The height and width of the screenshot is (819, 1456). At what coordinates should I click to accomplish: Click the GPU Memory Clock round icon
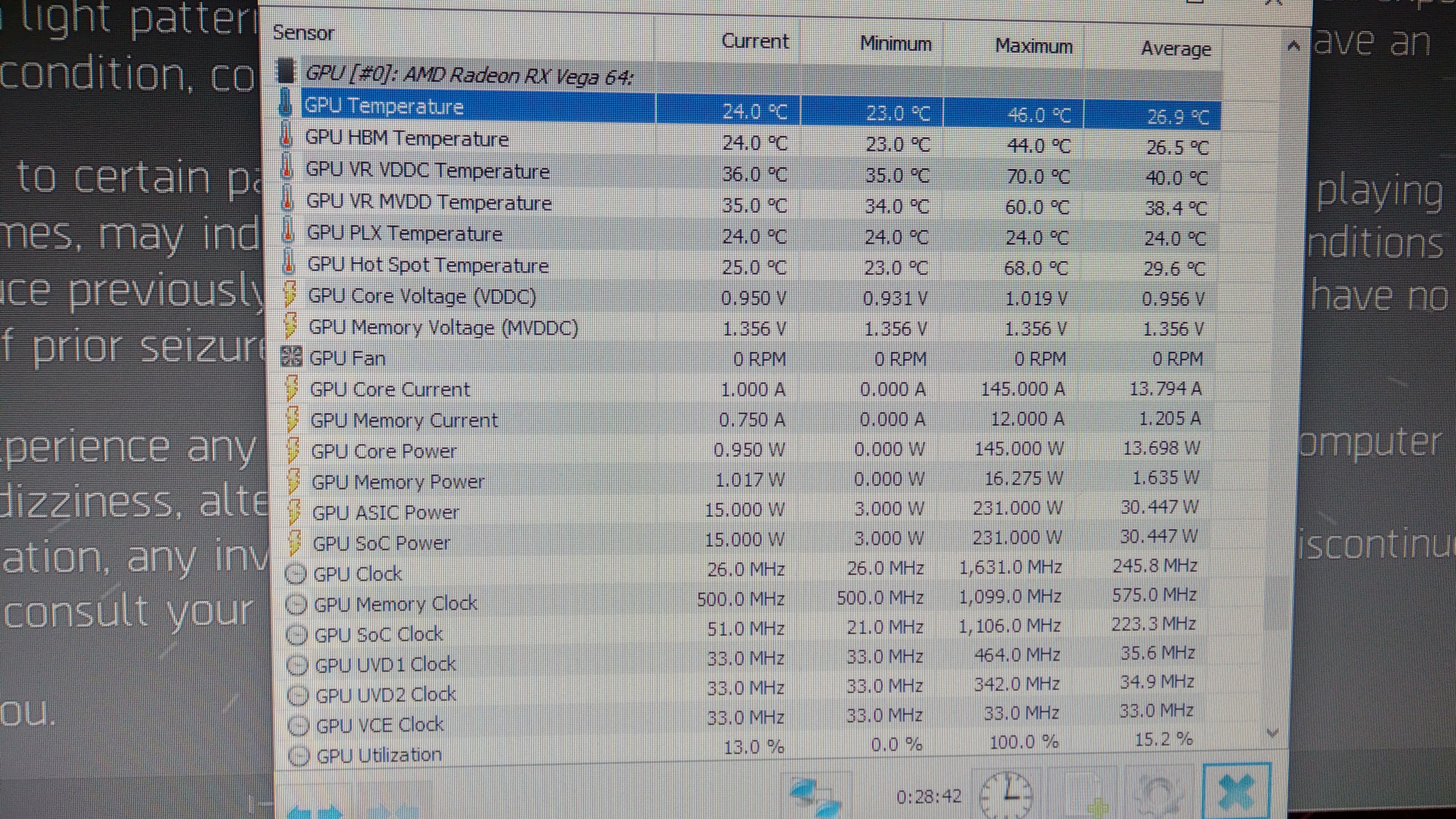pos(296,605)
